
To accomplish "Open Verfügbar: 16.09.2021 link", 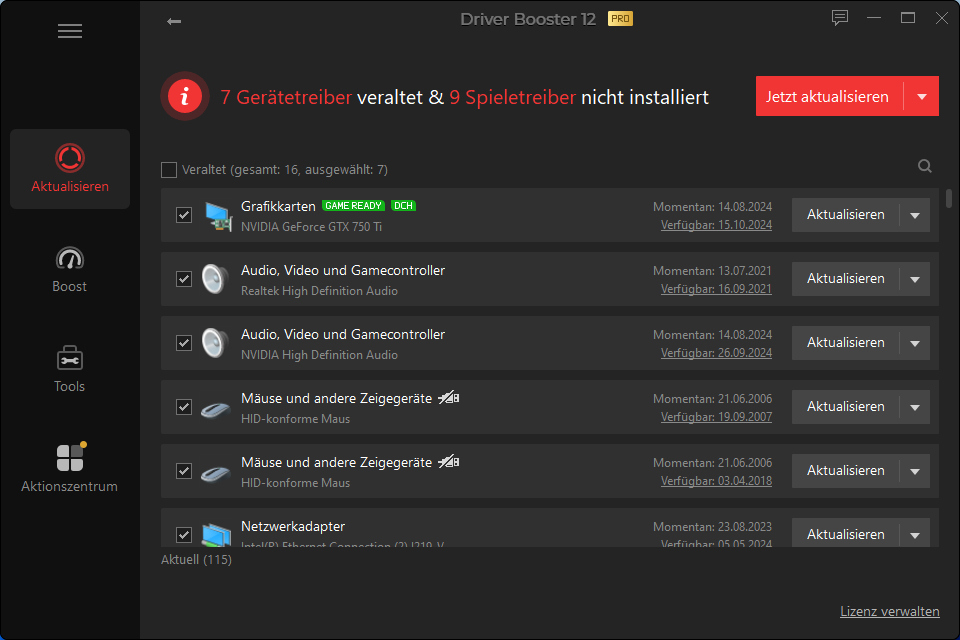I will (x=716, y=289).
